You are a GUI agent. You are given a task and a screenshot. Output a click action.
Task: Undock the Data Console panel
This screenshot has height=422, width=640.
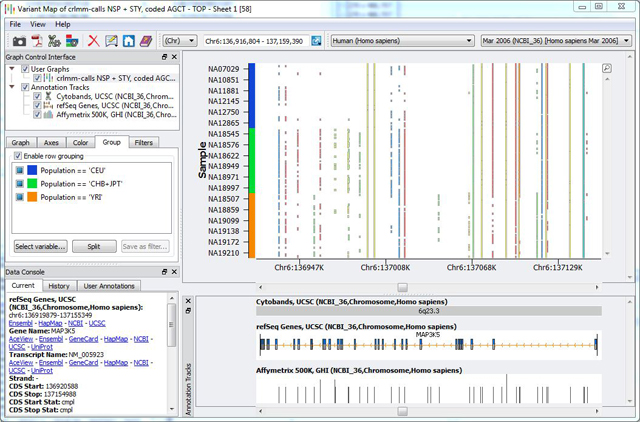point(164,272)
